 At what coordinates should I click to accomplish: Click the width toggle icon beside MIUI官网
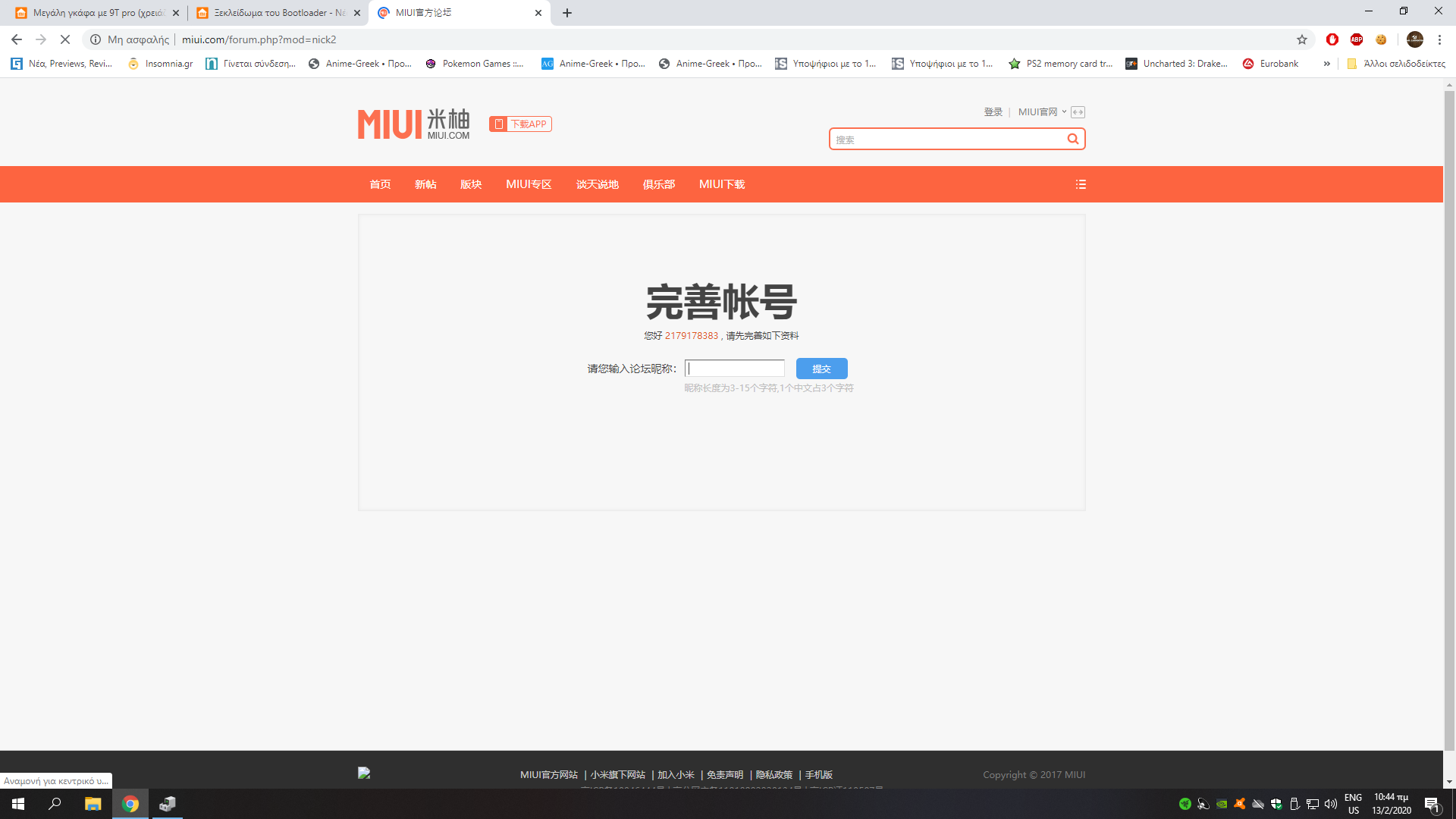[1078, 112]
